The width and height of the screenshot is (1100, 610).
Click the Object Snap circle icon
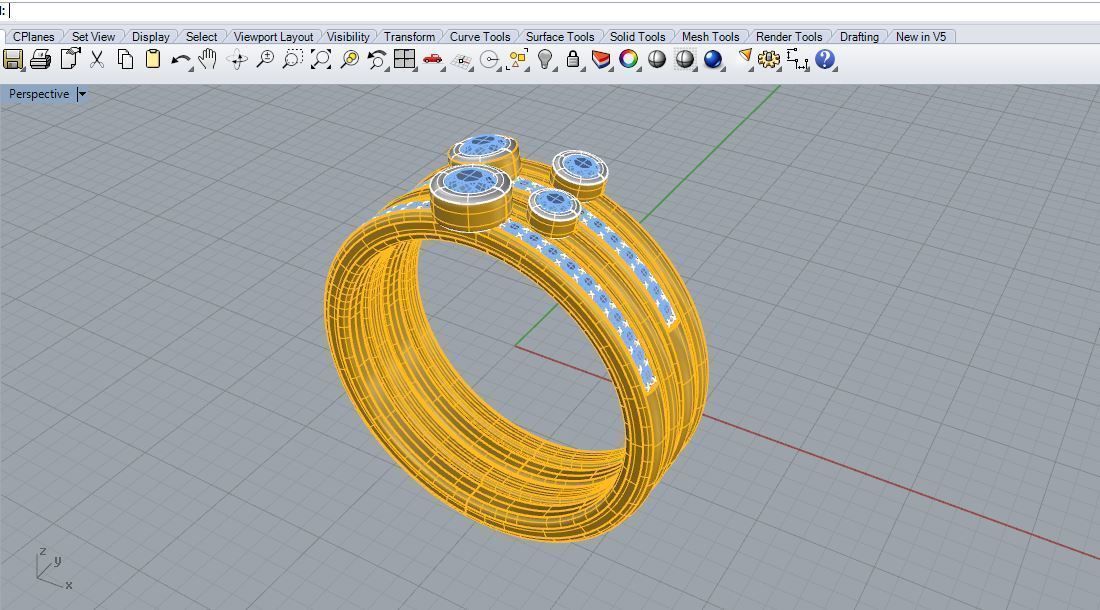pyautogui.click(x=490, y=60)
